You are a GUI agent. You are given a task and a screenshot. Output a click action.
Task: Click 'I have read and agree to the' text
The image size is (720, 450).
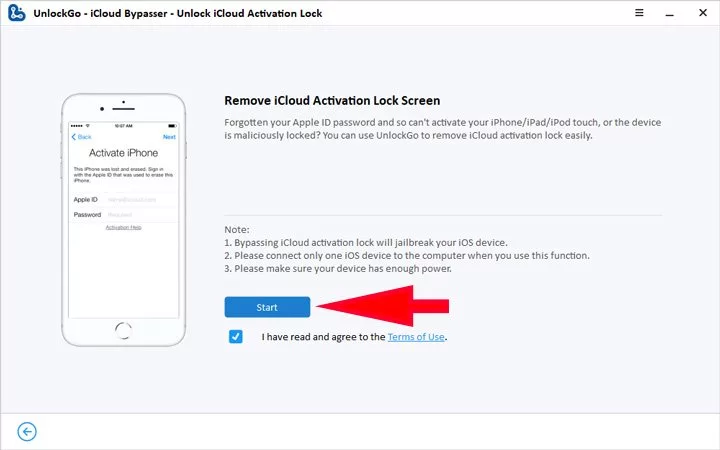[x=323, y=337]
